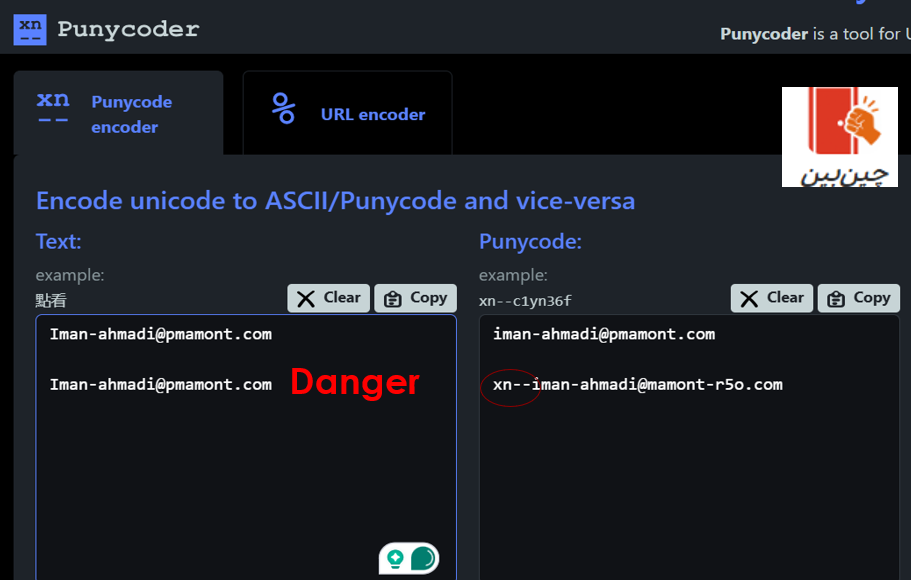Click the Encode unicode to ASCII/Punycode heading
Viewport: 911px width, 580px height.
(335, 201)
